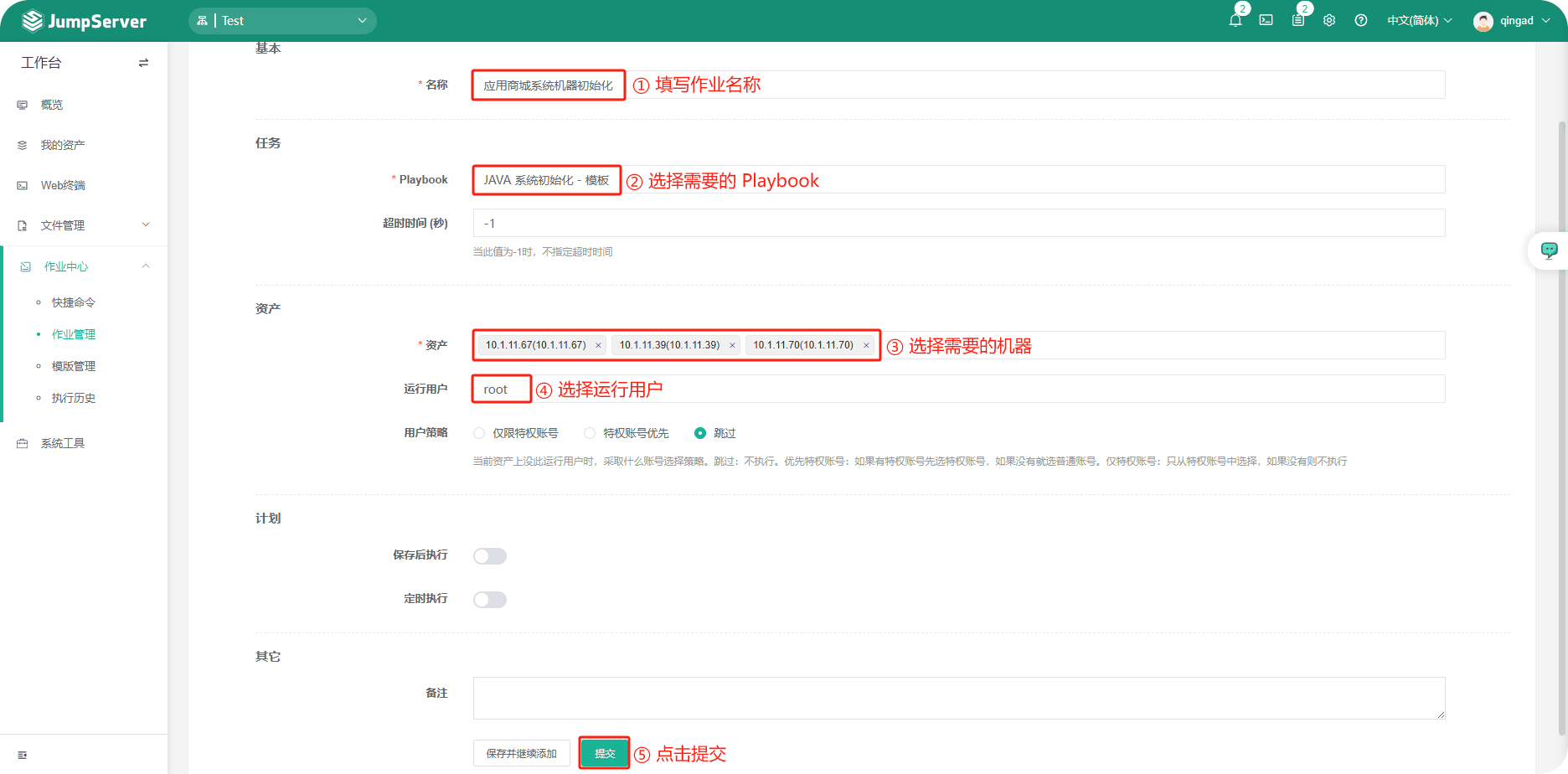Click the My Assets stack icon in the sidebar
The height and width of the screenshot is (774, 1568).
pyautogui.click(x=23, y=145)
